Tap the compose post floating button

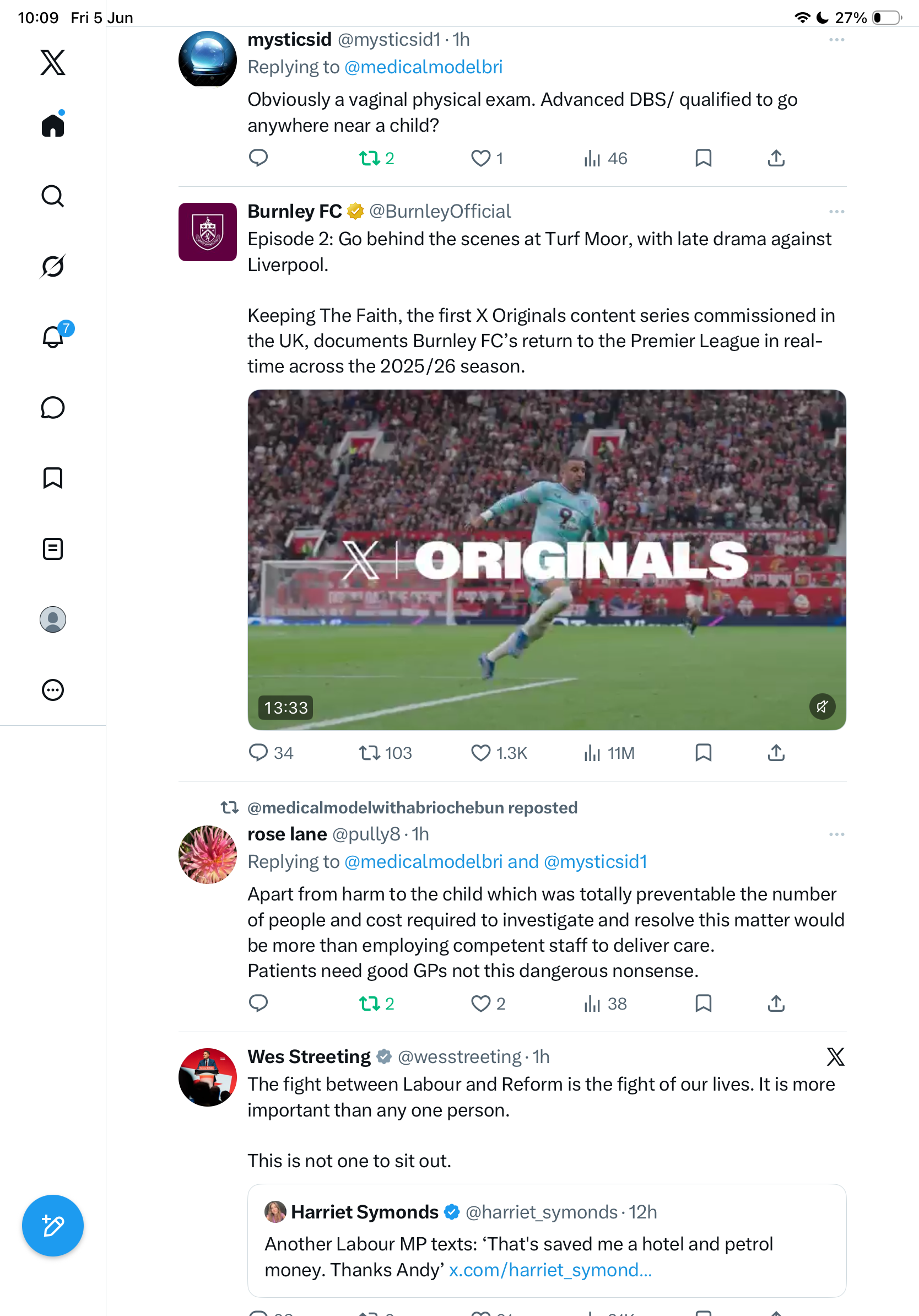(53, 1226)
